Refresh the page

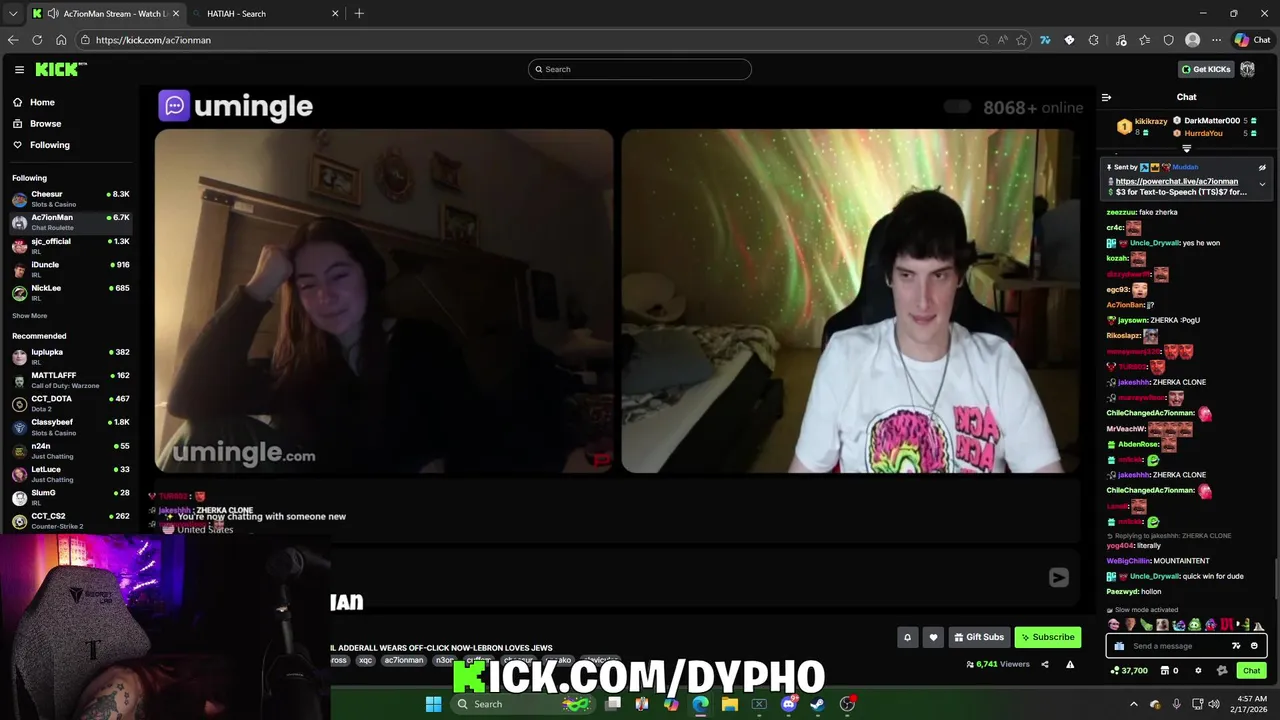[37, 40]
